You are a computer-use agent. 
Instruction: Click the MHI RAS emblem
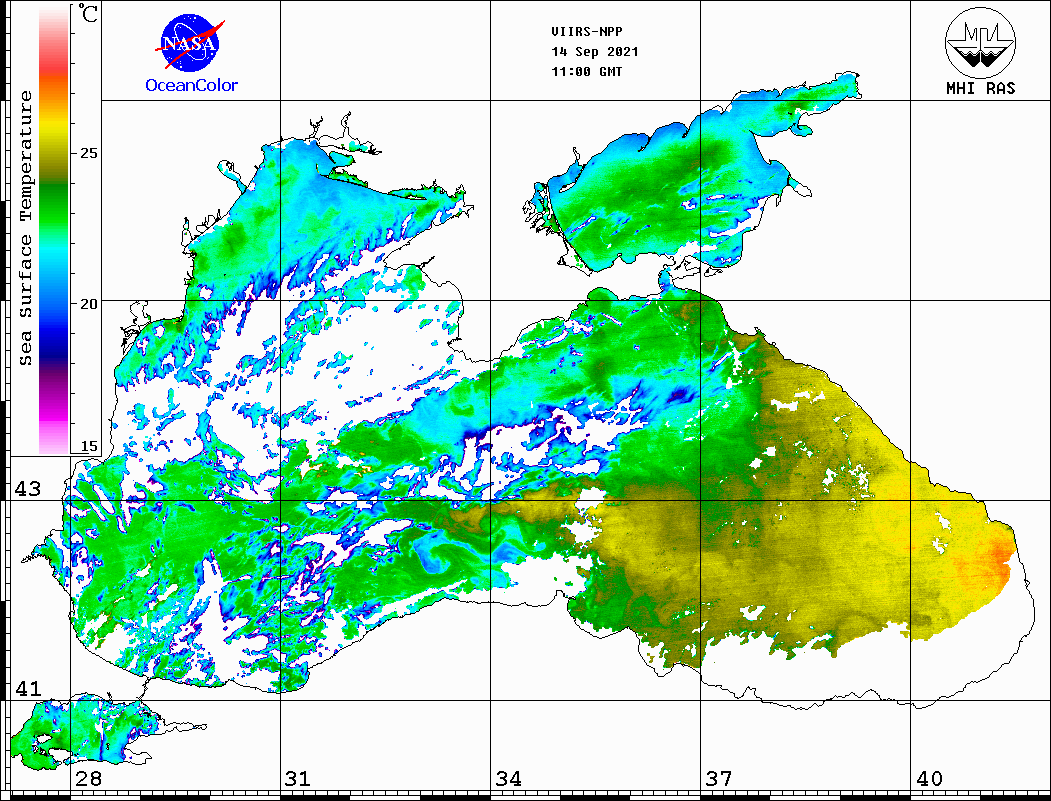[x=981, y=42]
